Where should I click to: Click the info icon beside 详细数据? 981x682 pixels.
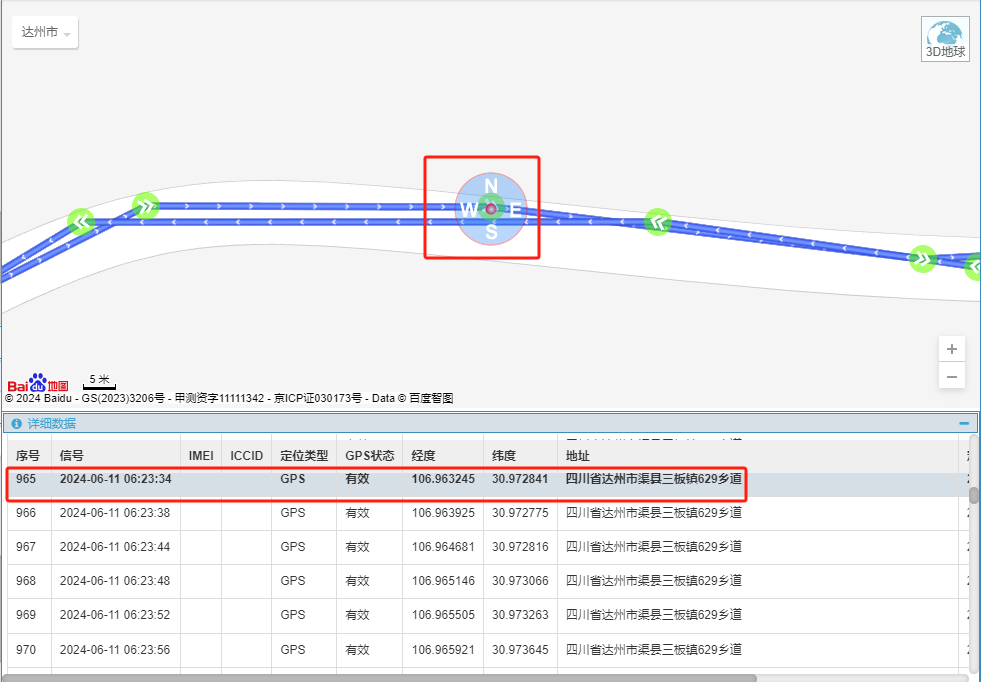16,424
